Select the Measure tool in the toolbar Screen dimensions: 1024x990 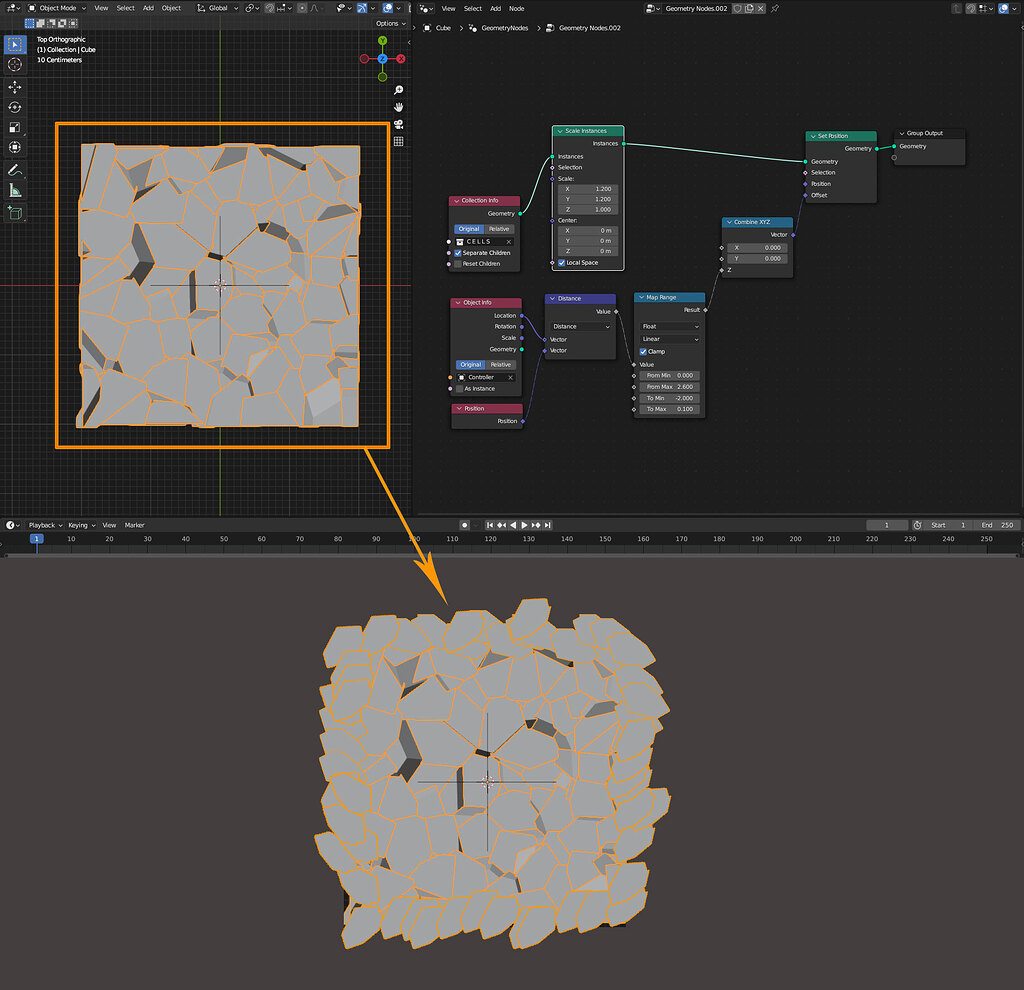[x=15, y=191]
